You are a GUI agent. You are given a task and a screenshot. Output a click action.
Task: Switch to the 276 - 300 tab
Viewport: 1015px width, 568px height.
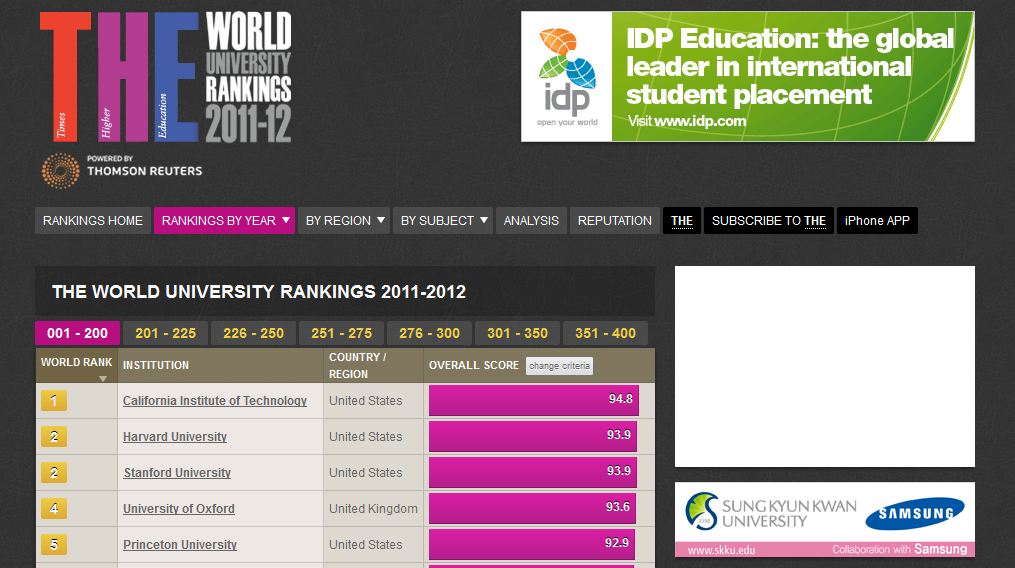click(429, 334)
